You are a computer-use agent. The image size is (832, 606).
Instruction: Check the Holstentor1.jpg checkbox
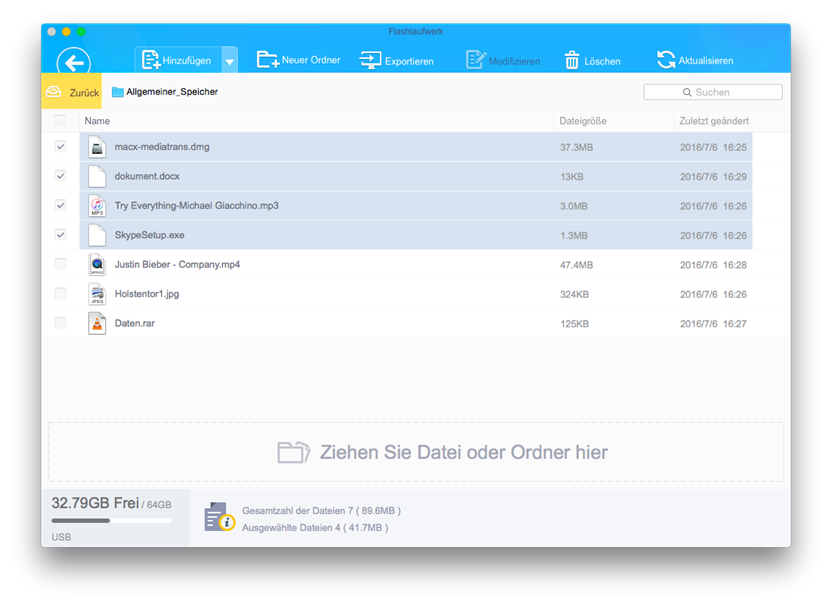coord(60,293)
